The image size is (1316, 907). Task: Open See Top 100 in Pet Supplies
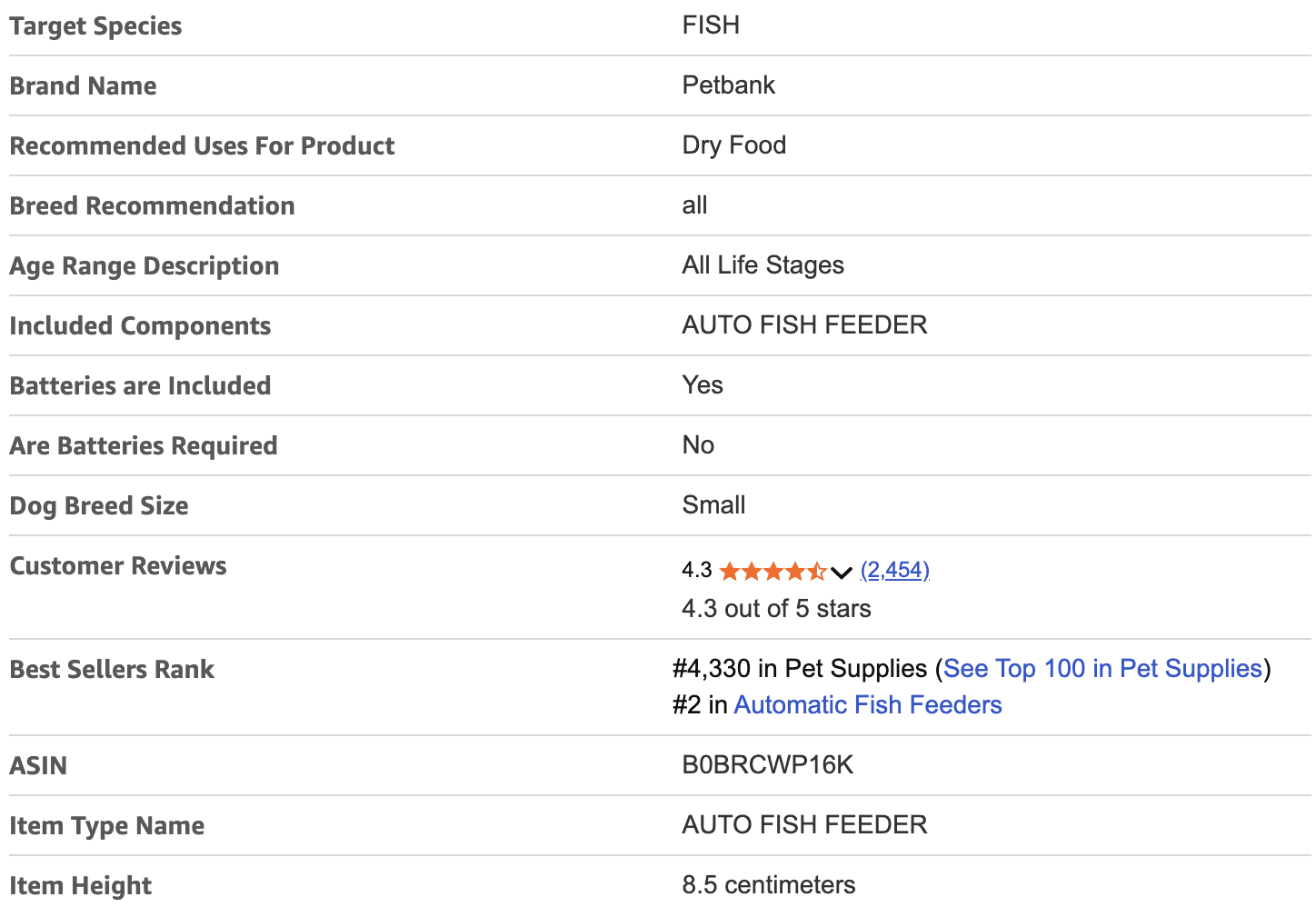click(x=1102, y=669)
